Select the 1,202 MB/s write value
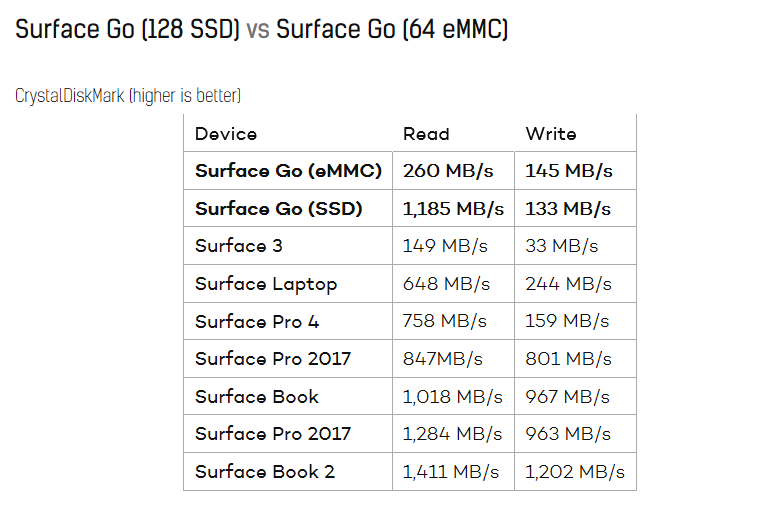This screenshot has height=511, width=757. pyautogui.click(x=575, y=472)
